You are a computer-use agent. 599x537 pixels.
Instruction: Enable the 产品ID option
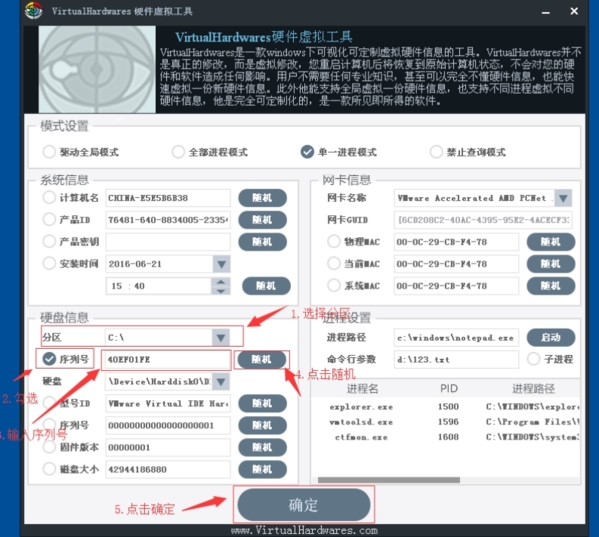(x=49, y=219)
